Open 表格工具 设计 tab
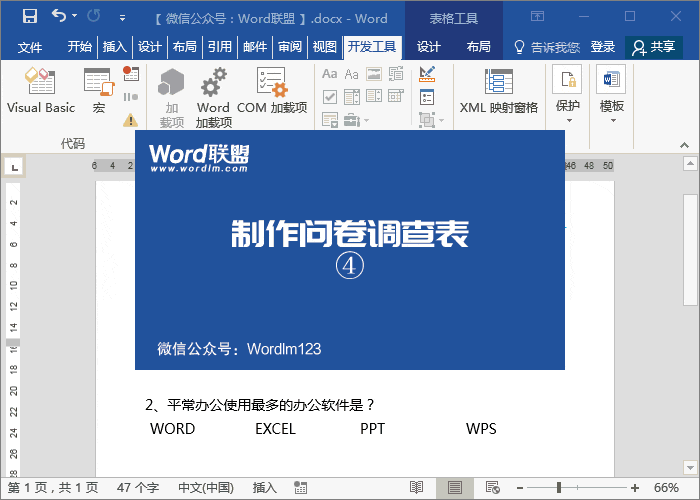Screen dimensions: 700x500 (429, 46)
